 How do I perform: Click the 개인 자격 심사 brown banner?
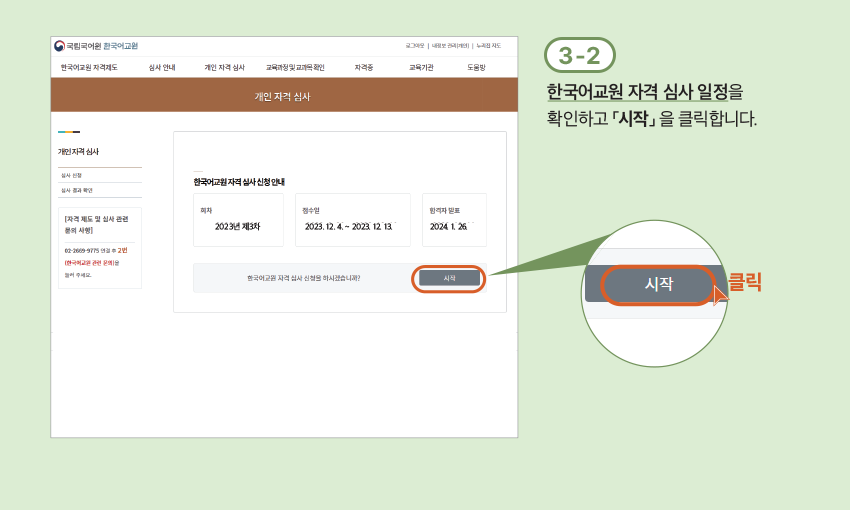[283, 96]
